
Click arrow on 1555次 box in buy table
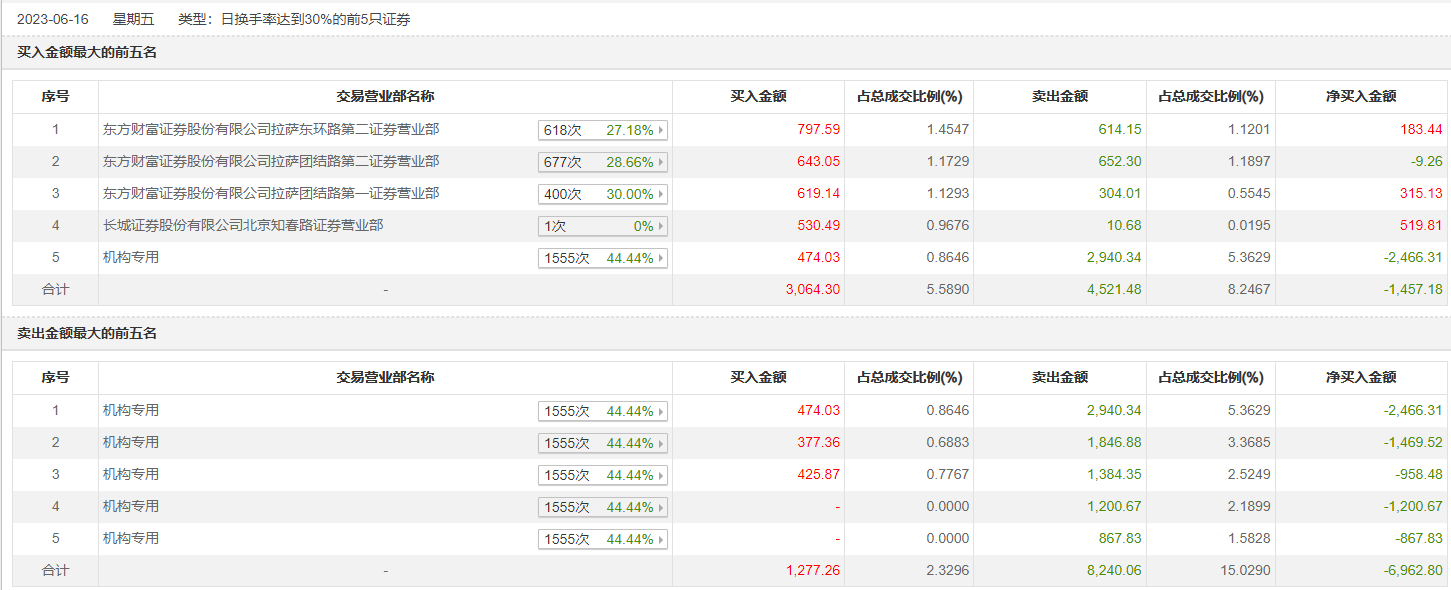coord(660,258)
